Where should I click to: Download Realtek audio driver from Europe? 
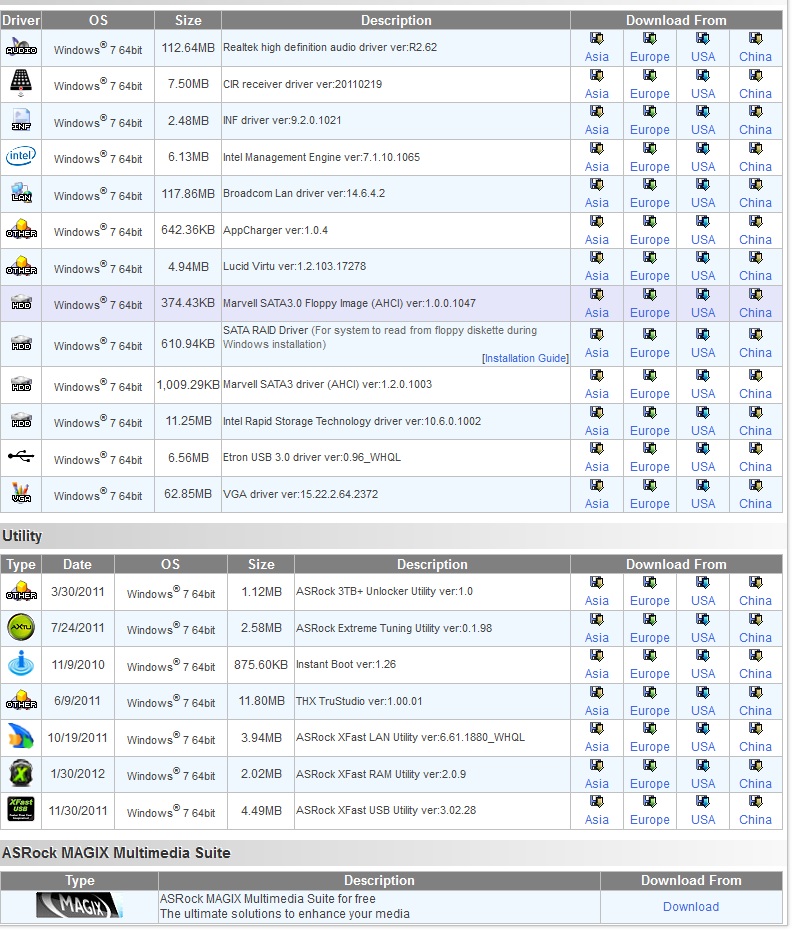650,57
